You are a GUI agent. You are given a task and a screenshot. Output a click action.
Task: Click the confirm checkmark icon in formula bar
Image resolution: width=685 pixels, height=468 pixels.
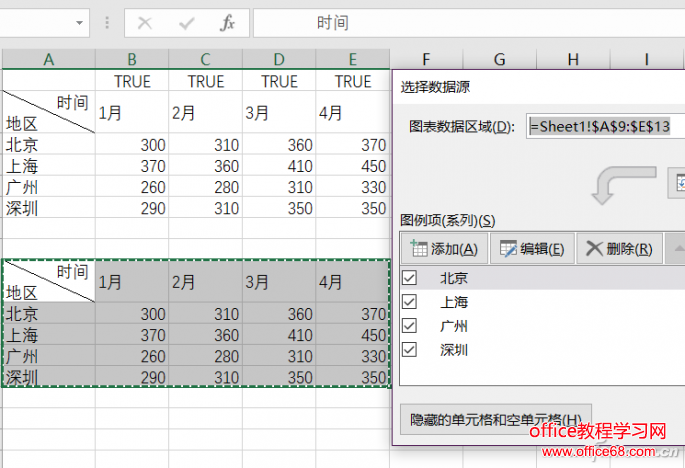pyautogui.click(x=187, y=23)
